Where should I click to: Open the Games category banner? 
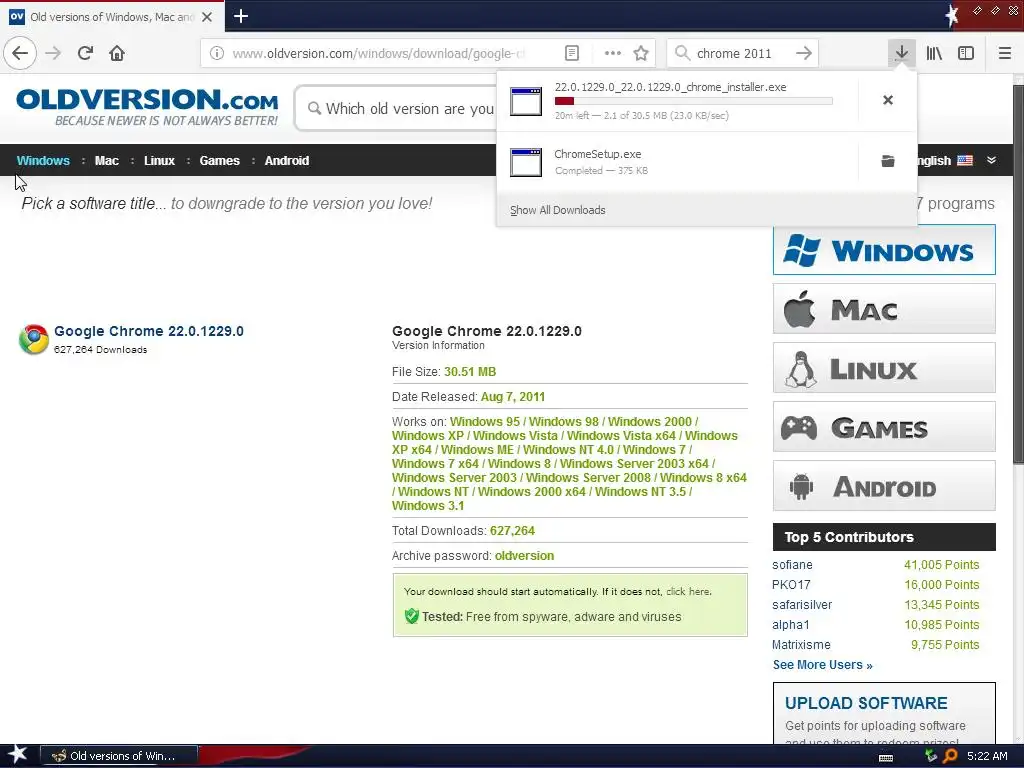pyautogui.click(x=884, y=427)
